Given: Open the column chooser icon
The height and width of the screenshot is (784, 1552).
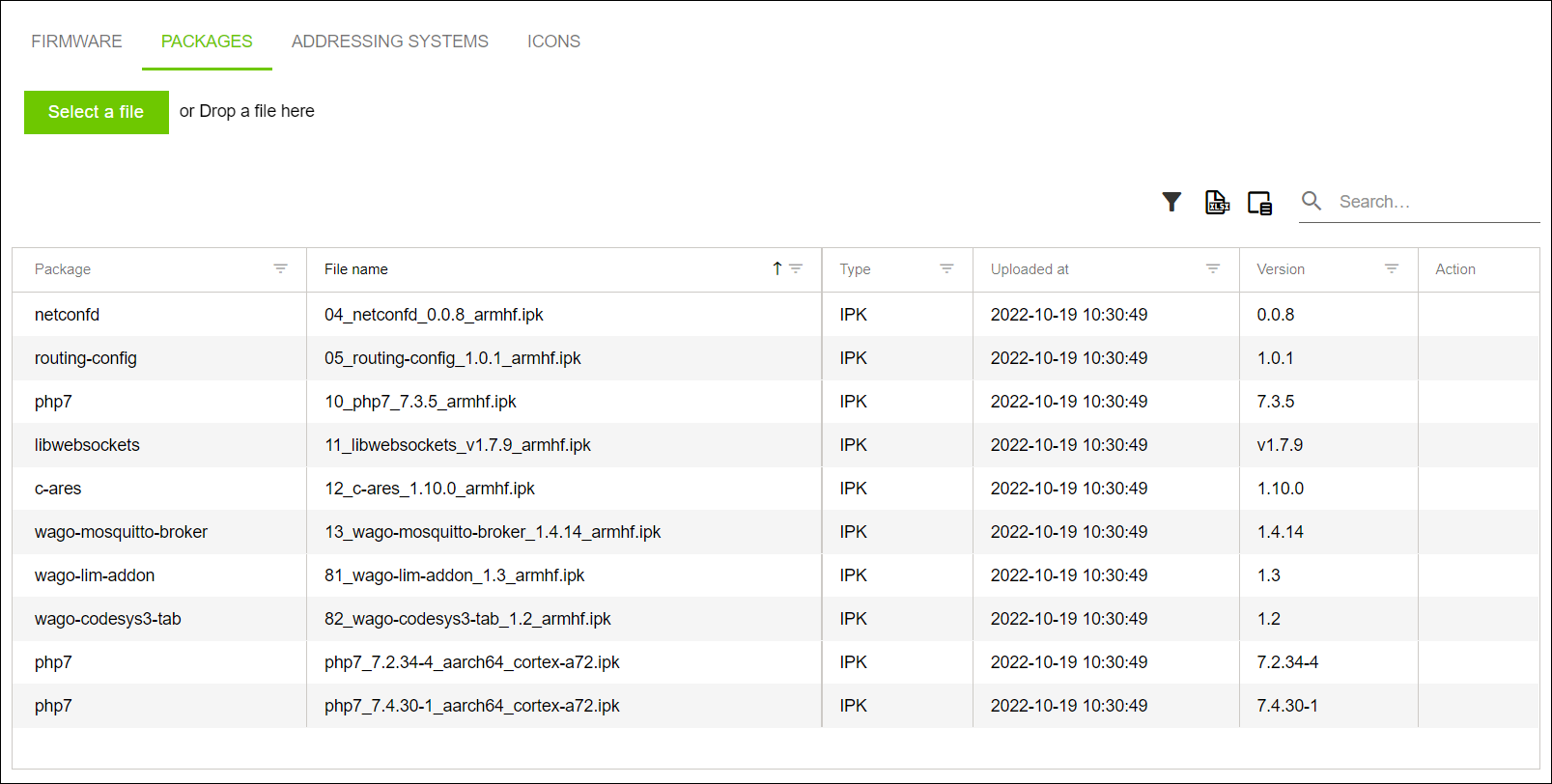Looking at the screenshot, I should point(1260,202).
